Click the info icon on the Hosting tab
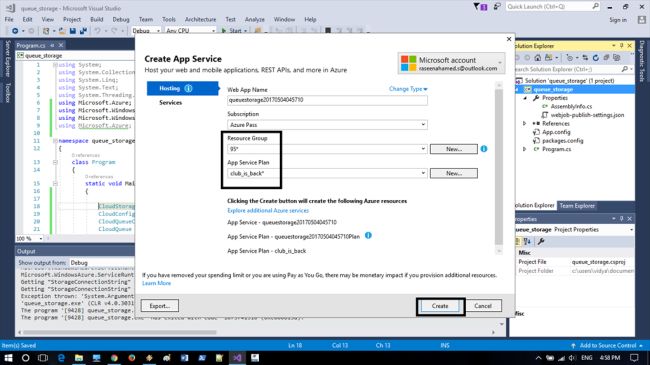Viewport: 650px width, 365px height. coord(189,88)
